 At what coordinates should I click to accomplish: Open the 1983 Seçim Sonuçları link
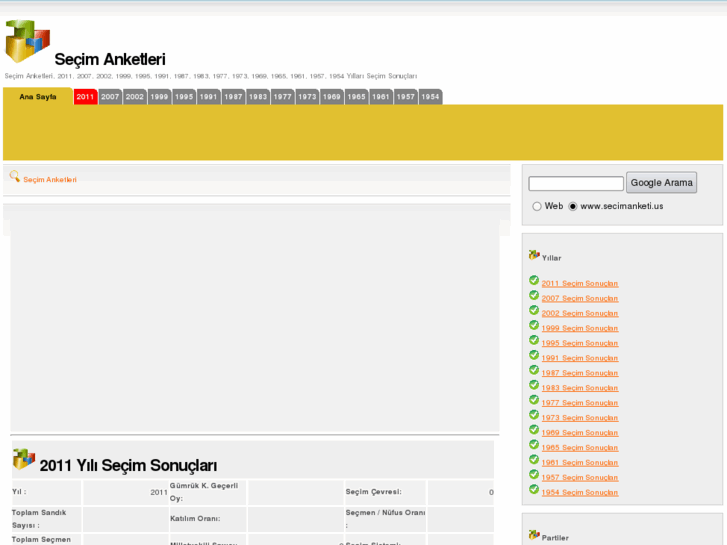pyautogui.click(x=580, y=388)
